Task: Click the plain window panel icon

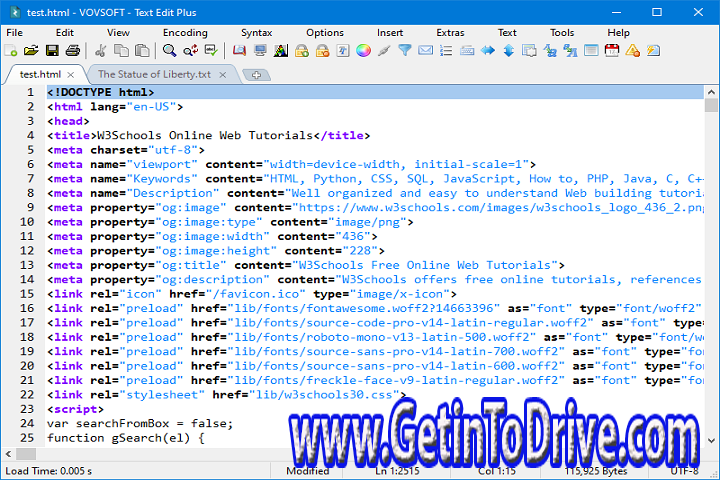Action: pyautogui.click(x=591, y=51)
